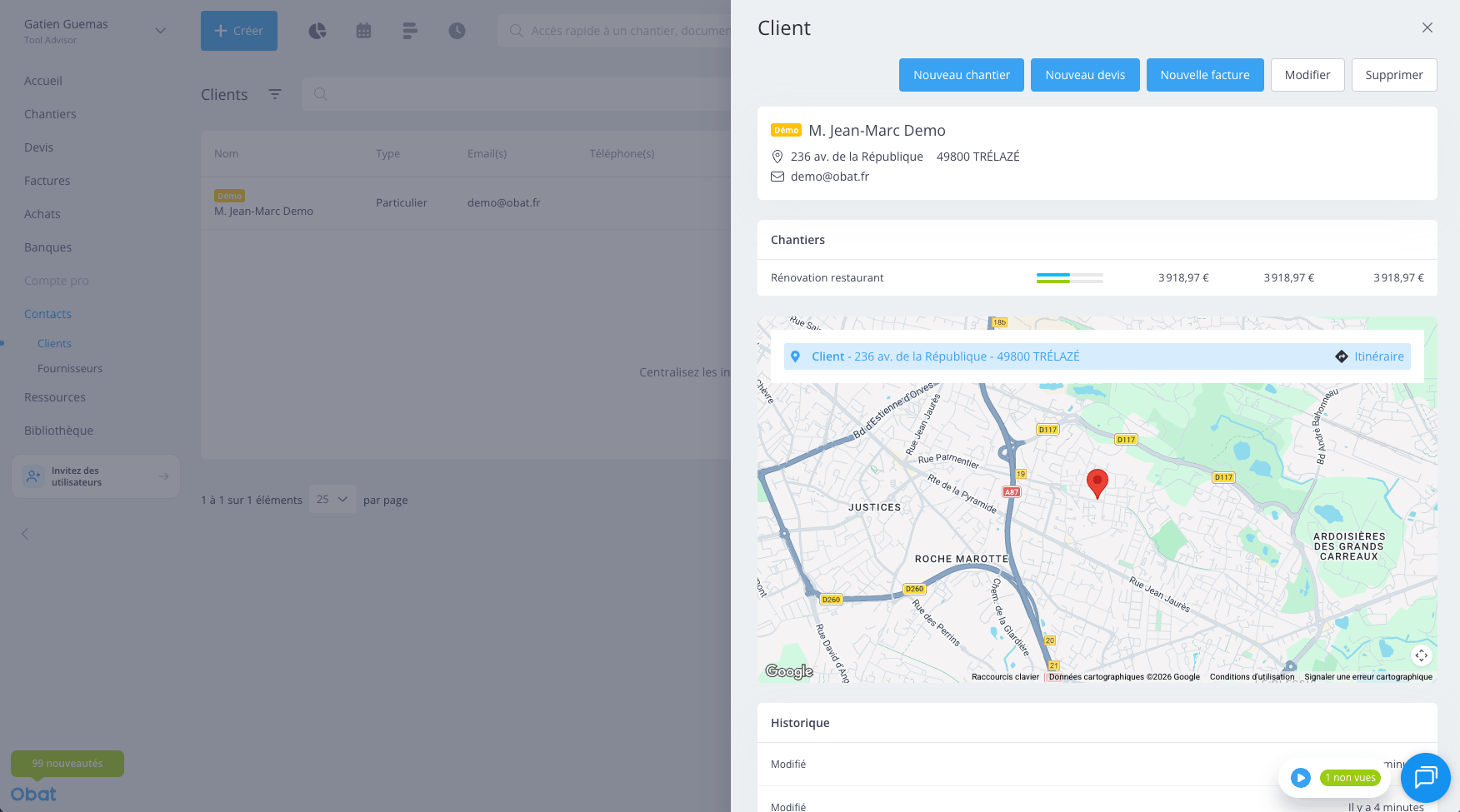Focus the quick access search bar
This screenshot has height=812, width=1460.
coord(615,31)
